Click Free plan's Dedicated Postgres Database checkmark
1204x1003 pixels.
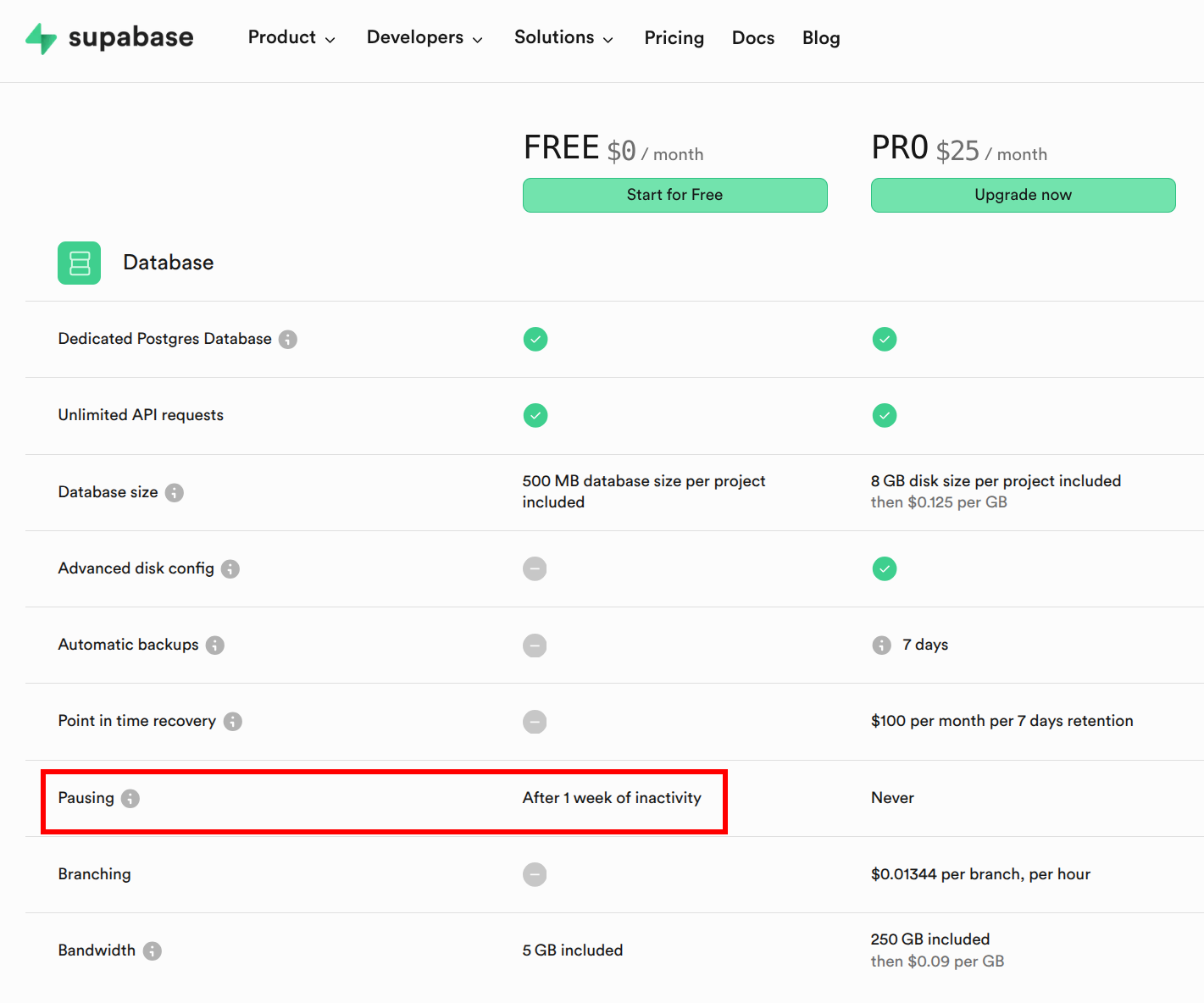tap(535, 340)
